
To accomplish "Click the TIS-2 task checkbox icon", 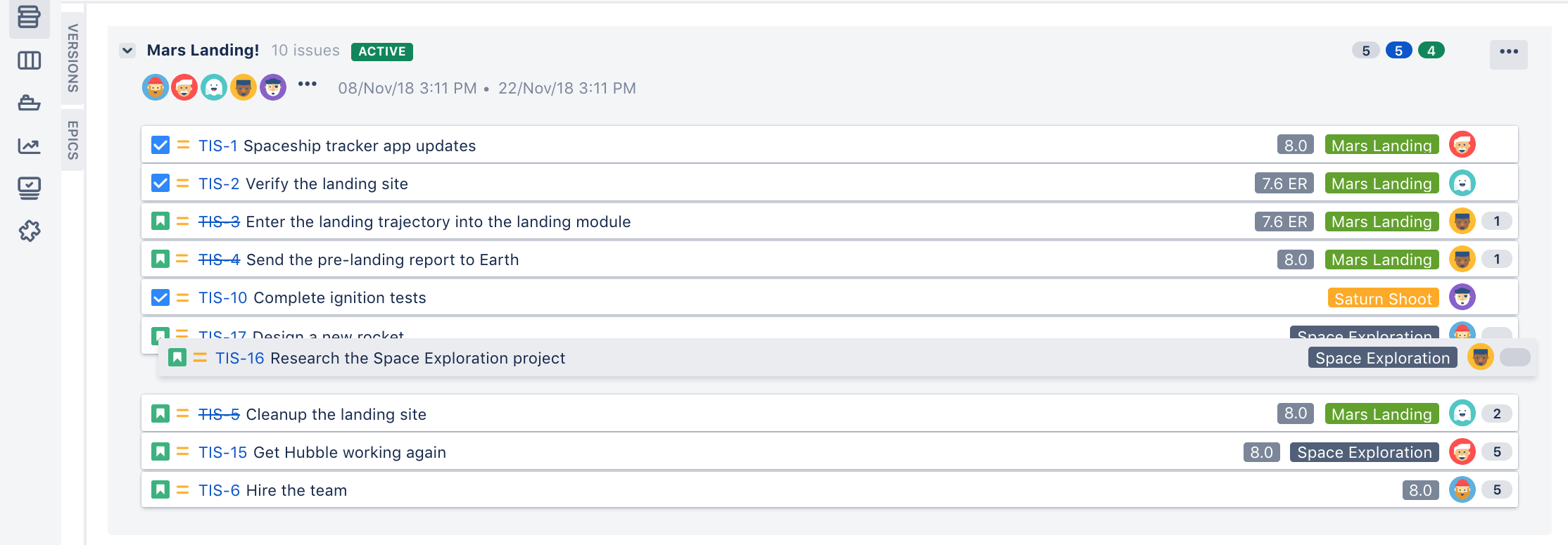I will click(x=160, y=183).
